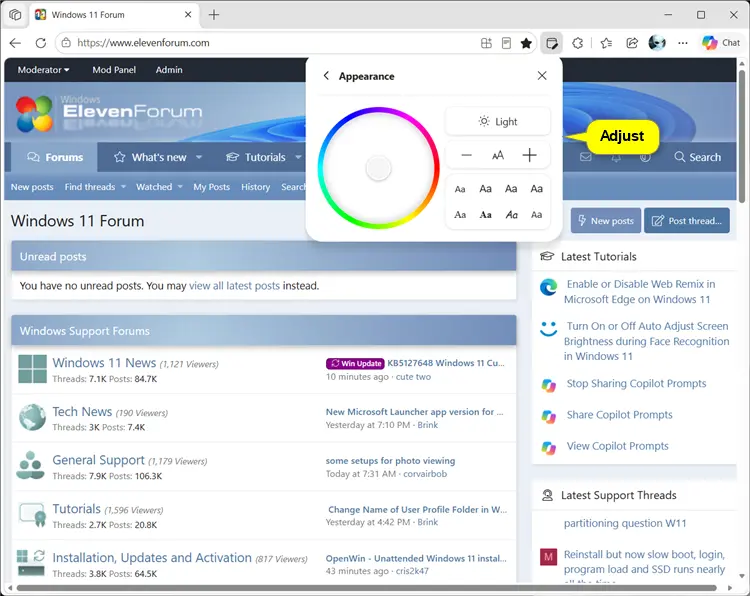View site information lock icon
Viewport: 750px width, 596px height.
66,43
